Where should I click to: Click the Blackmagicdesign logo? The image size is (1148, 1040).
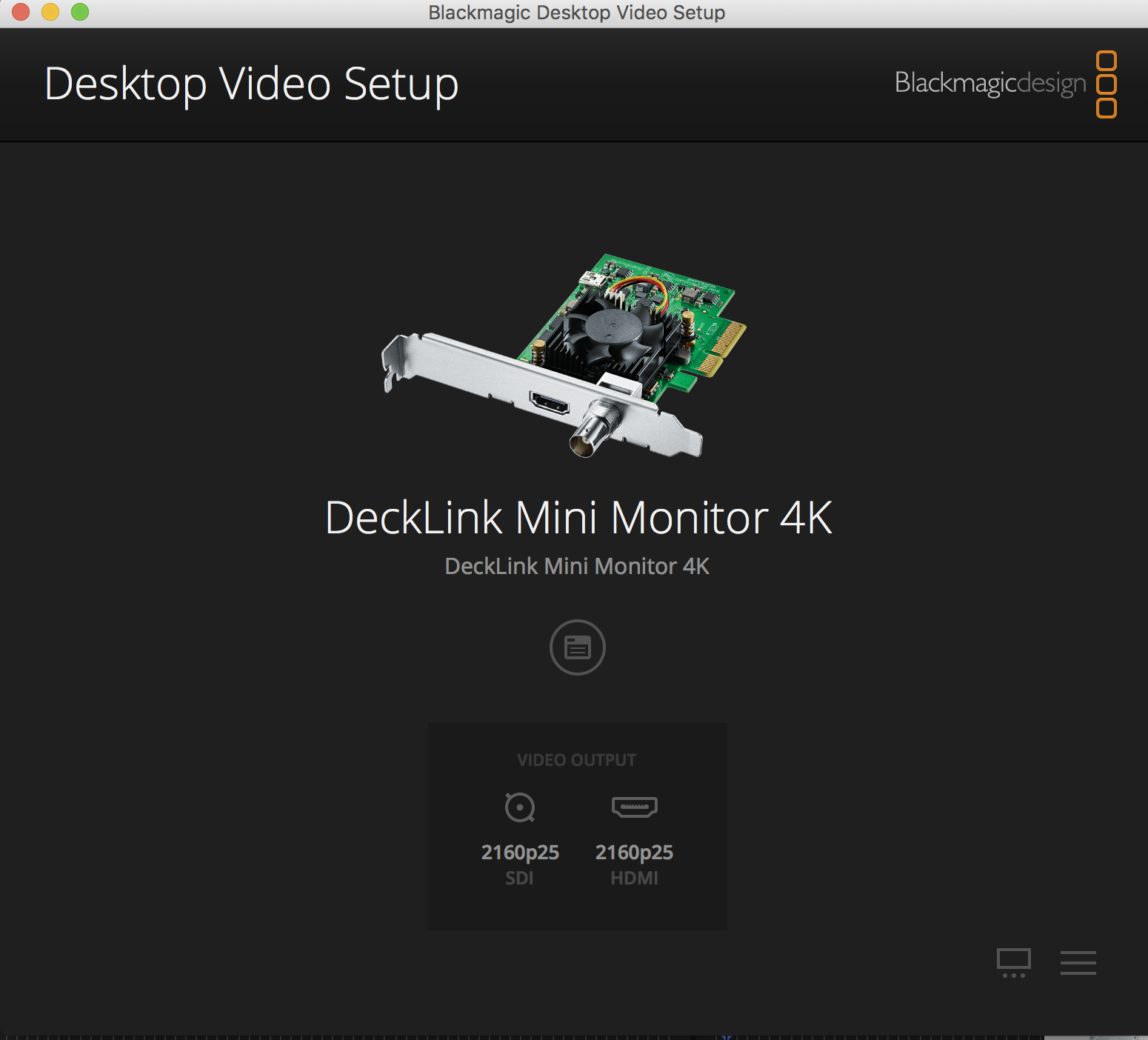click(1006, 84)
